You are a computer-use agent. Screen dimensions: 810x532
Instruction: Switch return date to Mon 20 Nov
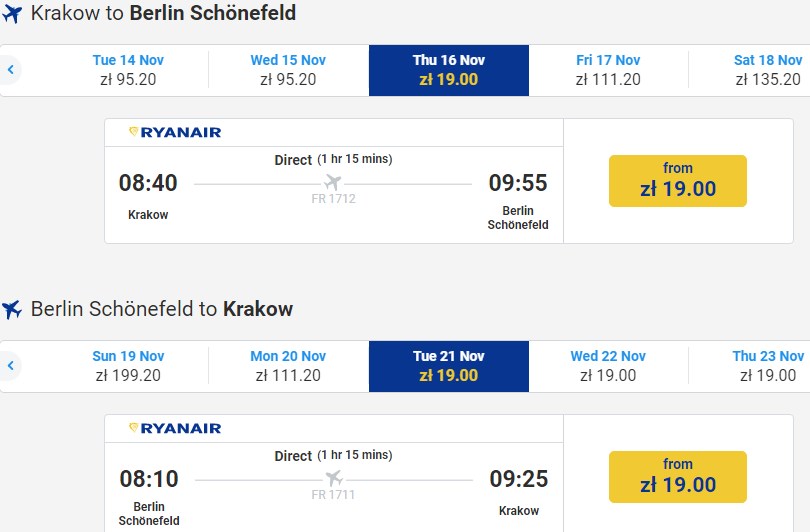pos(288,366)
